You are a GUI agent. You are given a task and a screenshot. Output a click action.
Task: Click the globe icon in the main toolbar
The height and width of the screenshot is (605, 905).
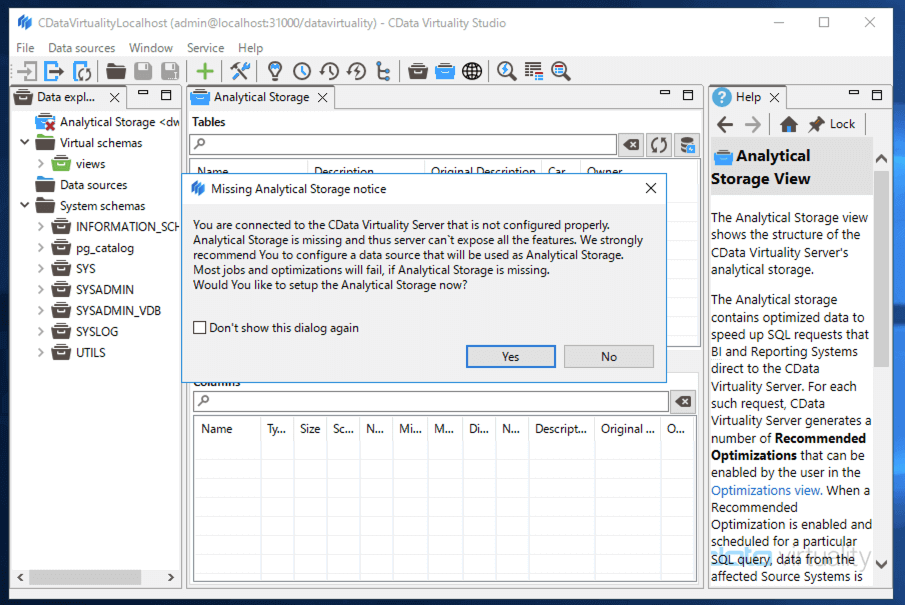472,71
